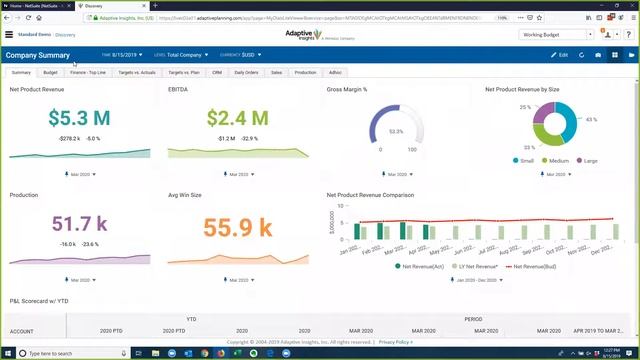Open Net Product Revenue by Size period dropdown
The height and width of the screenshot is (360, 640).
556,174
